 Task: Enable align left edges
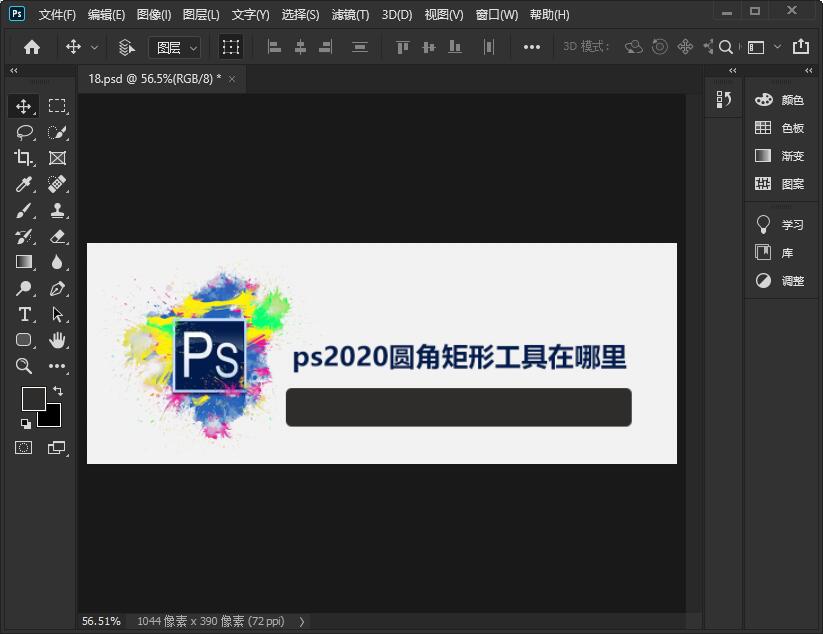click(273, 46)
